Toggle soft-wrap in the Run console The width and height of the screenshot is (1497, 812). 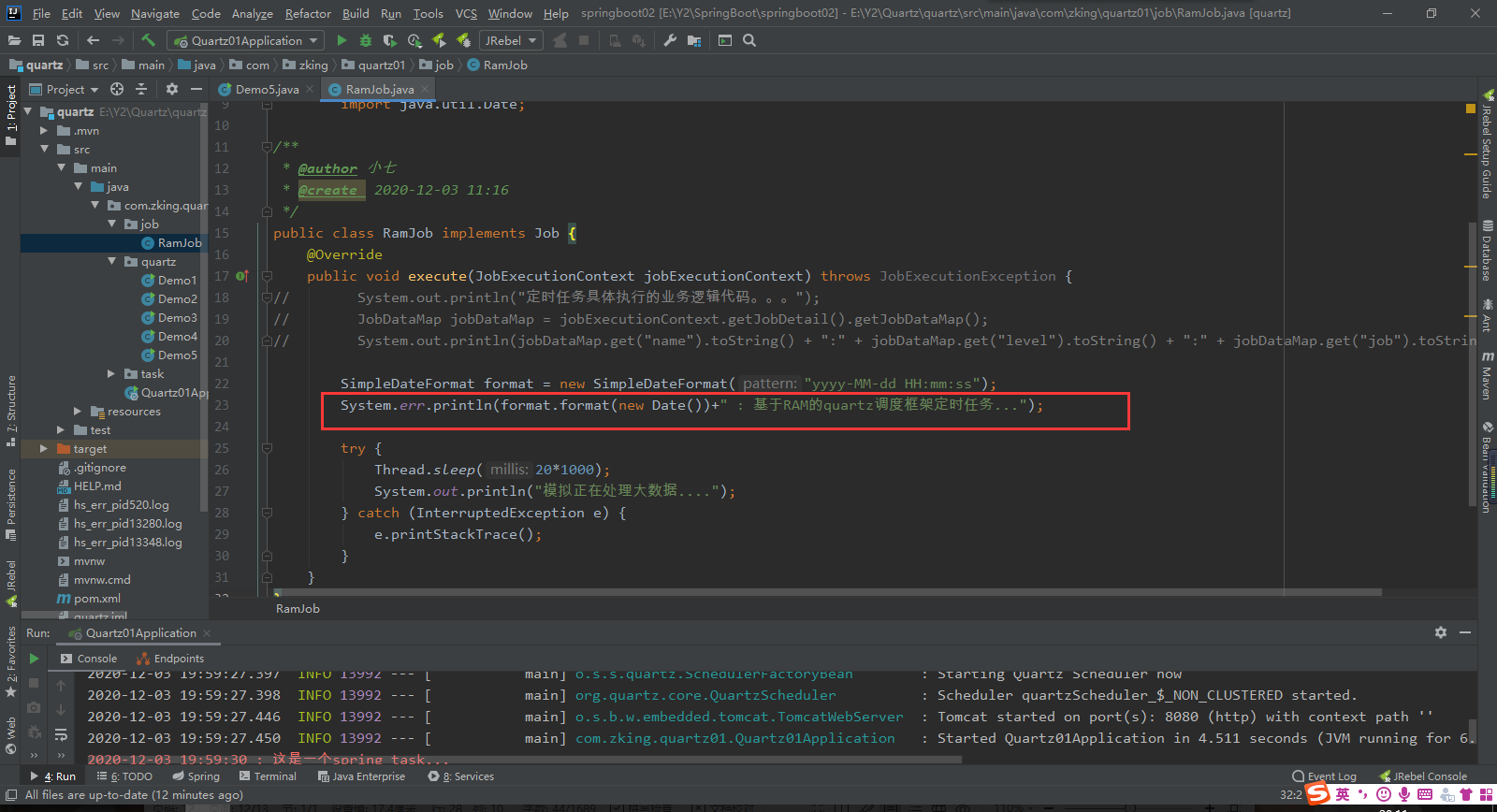[61, 734]
